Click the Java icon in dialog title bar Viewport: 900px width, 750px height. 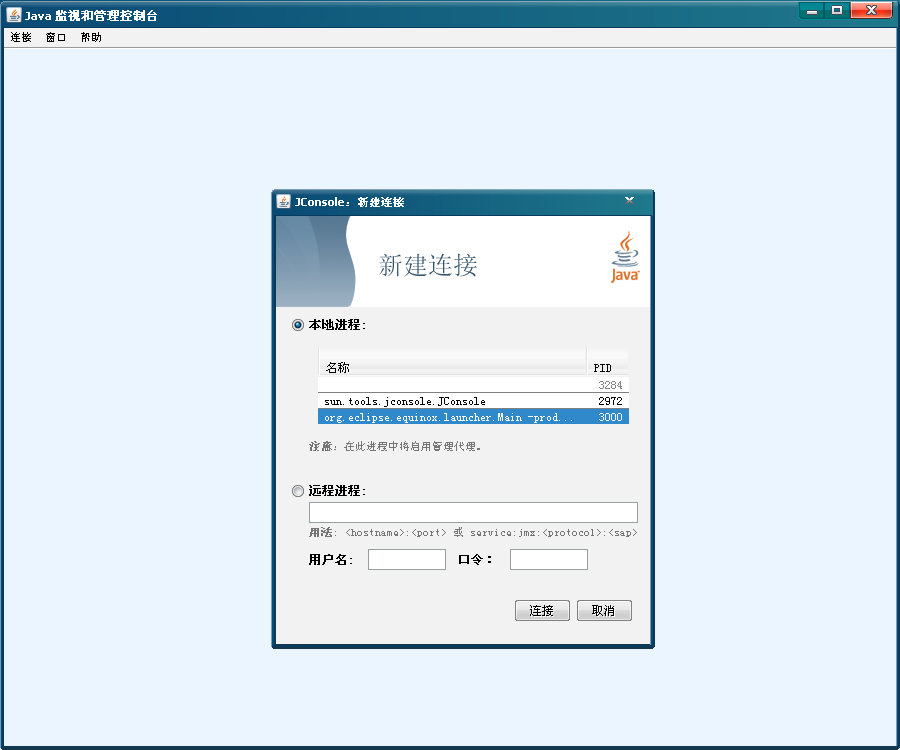[x=284, y=201]
